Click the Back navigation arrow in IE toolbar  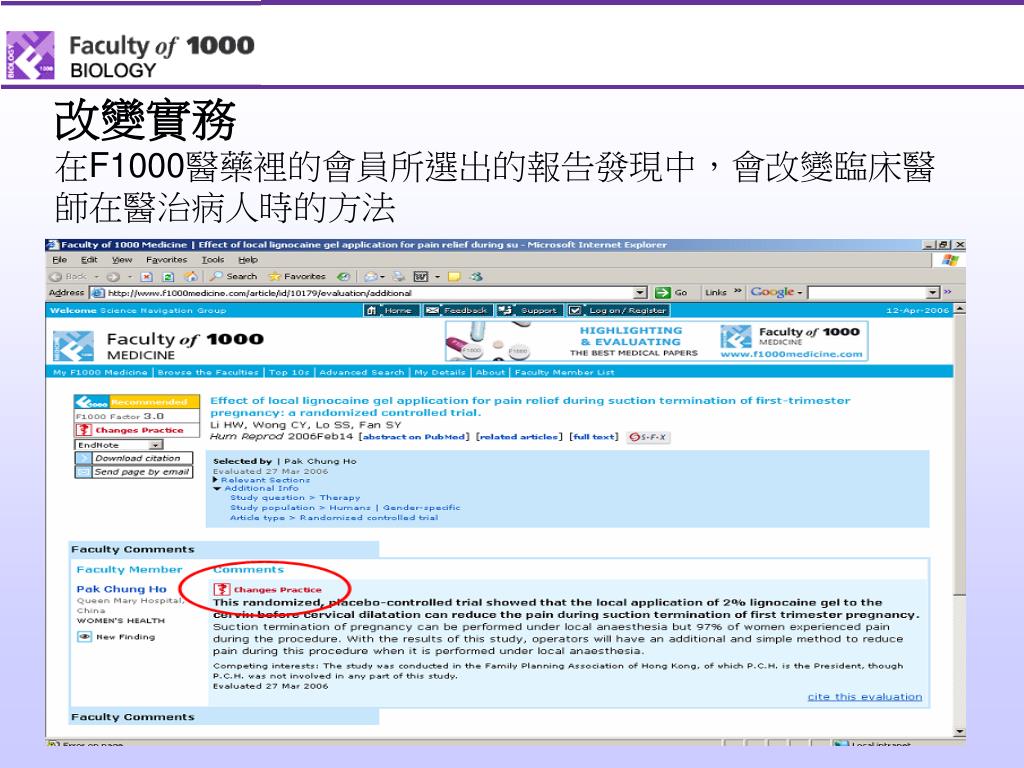(x=56, y=277)
